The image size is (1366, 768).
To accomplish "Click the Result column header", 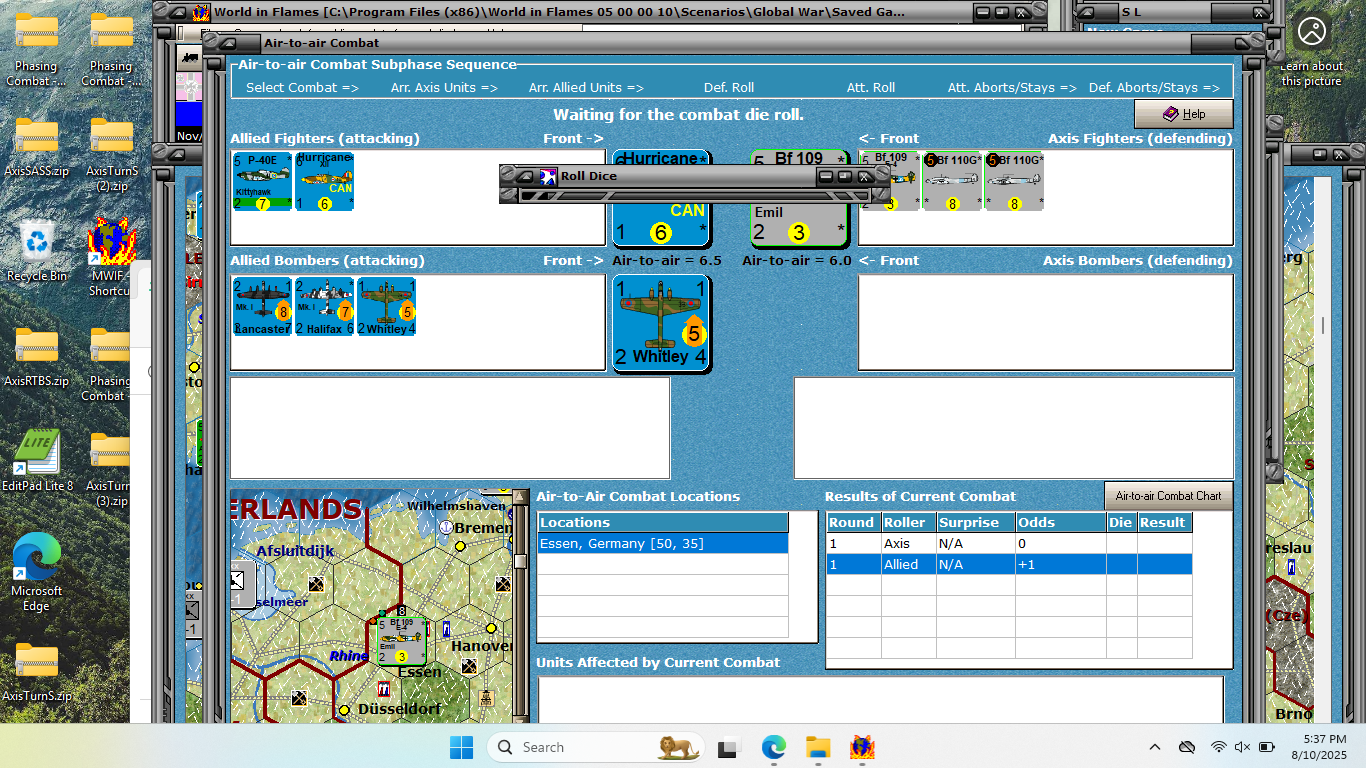I will coord(1164,522).
